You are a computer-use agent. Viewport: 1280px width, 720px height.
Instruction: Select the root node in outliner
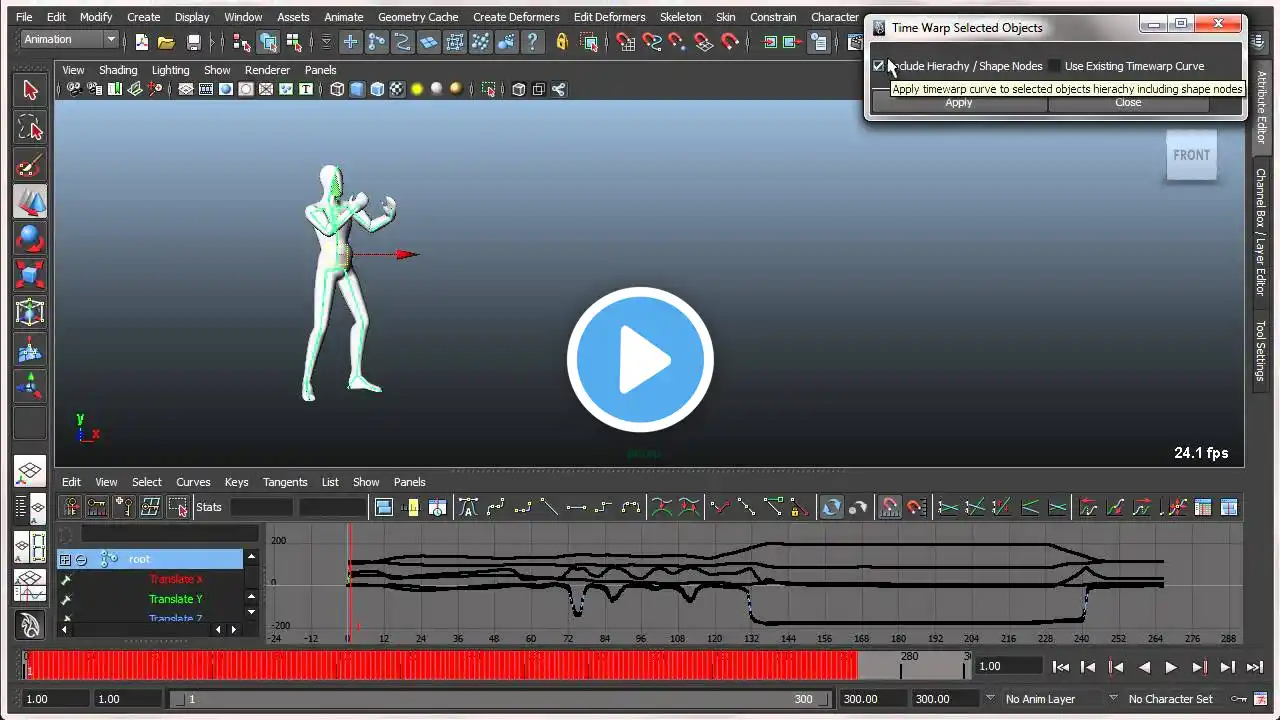point(150,559)
